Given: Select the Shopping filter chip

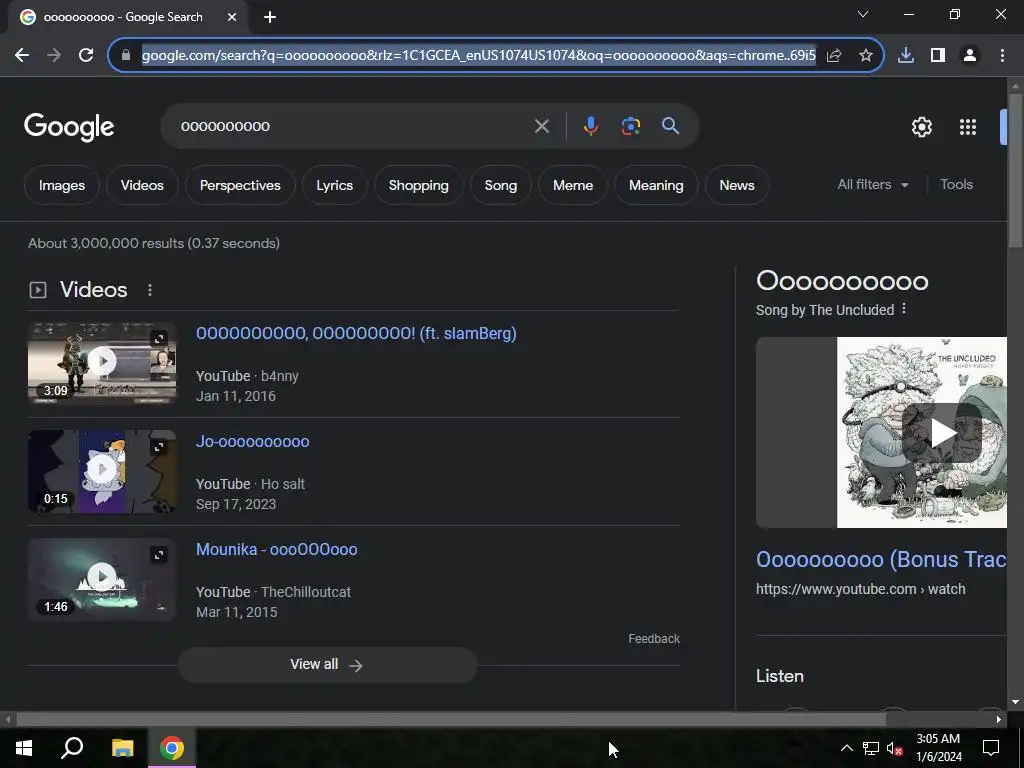Looking at the screenshot, I should pos(419,185).
